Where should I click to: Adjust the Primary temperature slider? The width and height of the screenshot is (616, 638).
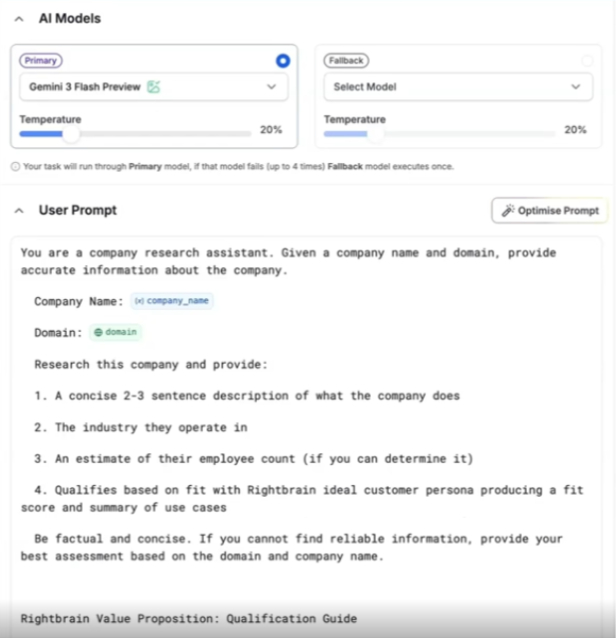tap(70, 133)
